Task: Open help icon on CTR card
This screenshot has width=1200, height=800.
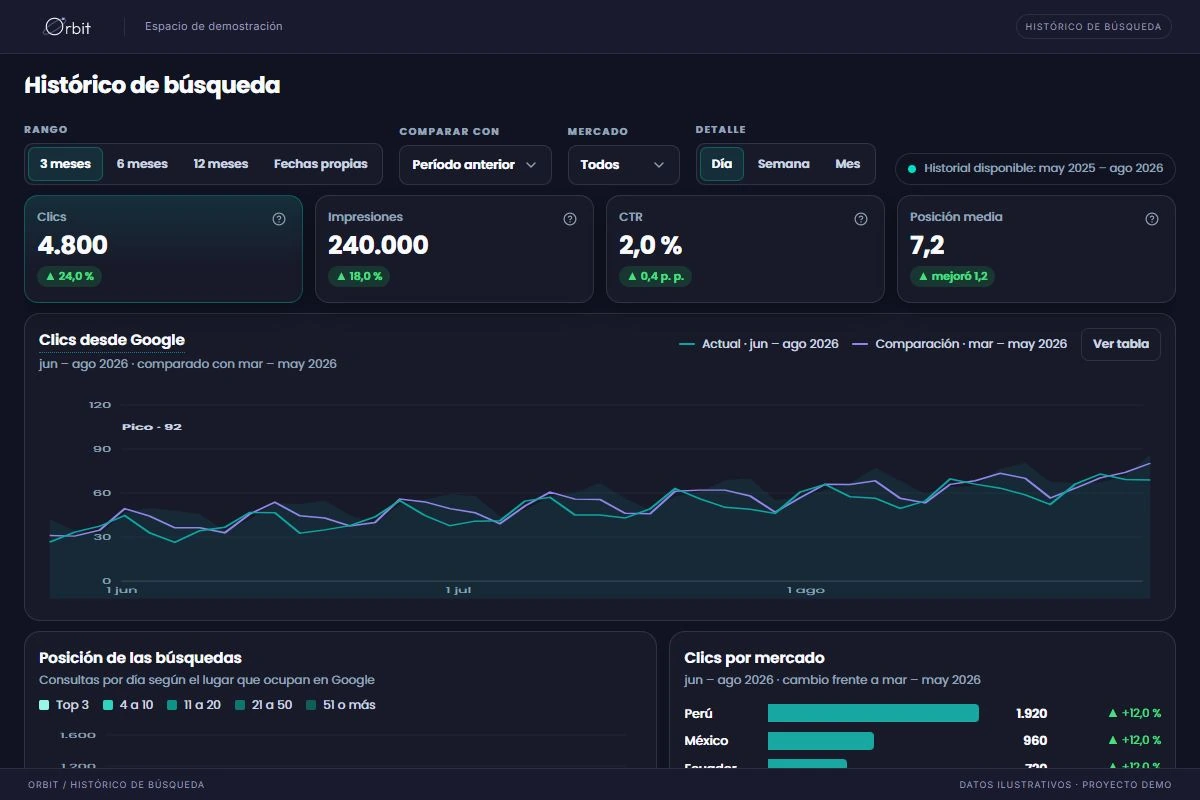Action: tap(861, 219)
